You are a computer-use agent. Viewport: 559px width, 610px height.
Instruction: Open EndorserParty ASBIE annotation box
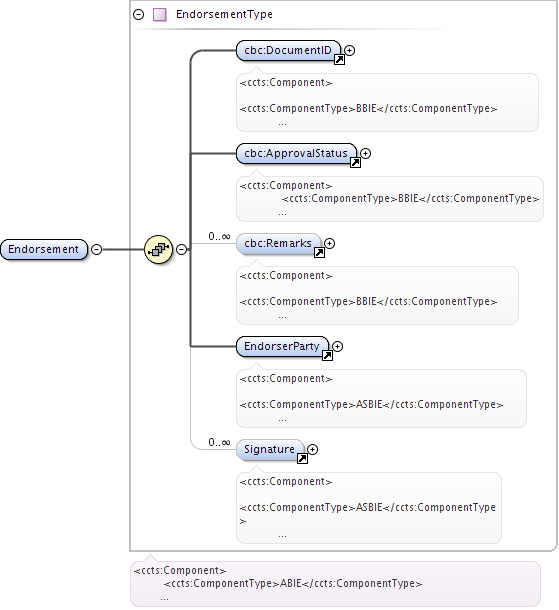coord(381,398)
